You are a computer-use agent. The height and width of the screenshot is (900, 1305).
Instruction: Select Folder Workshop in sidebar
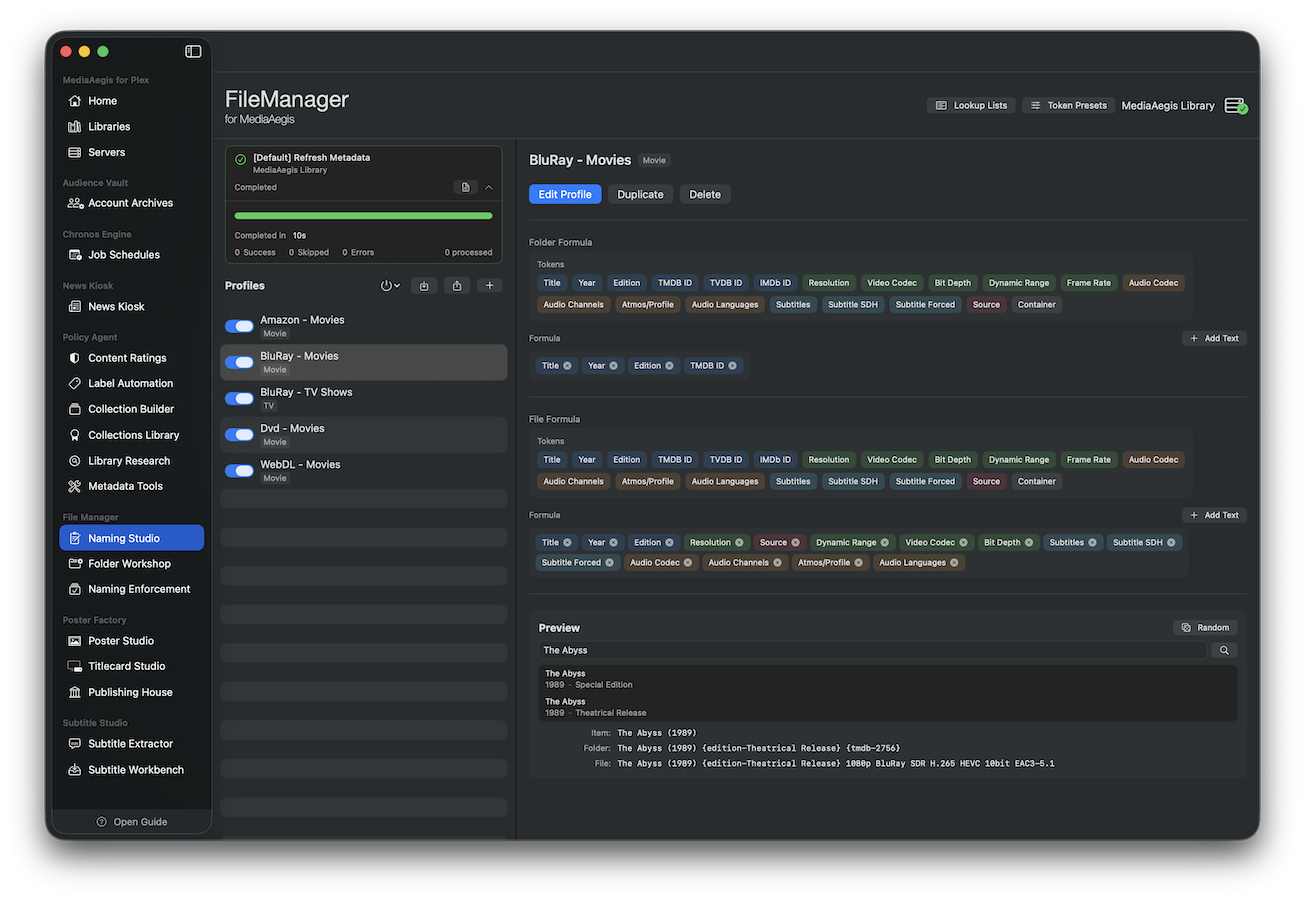pos(131,564)
